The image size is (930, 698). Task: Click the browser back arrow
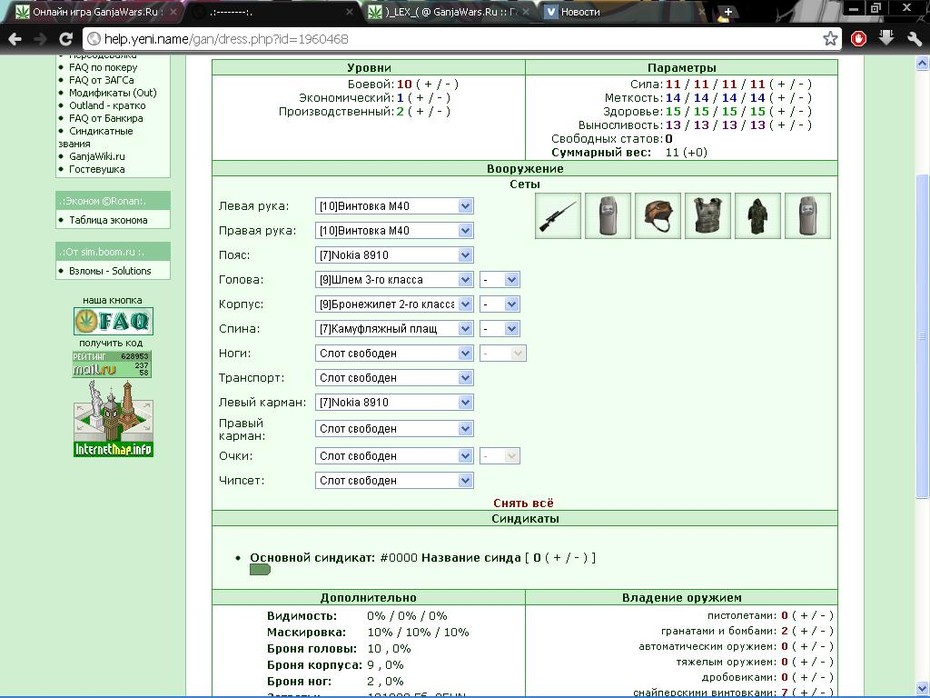pos(15,39)
